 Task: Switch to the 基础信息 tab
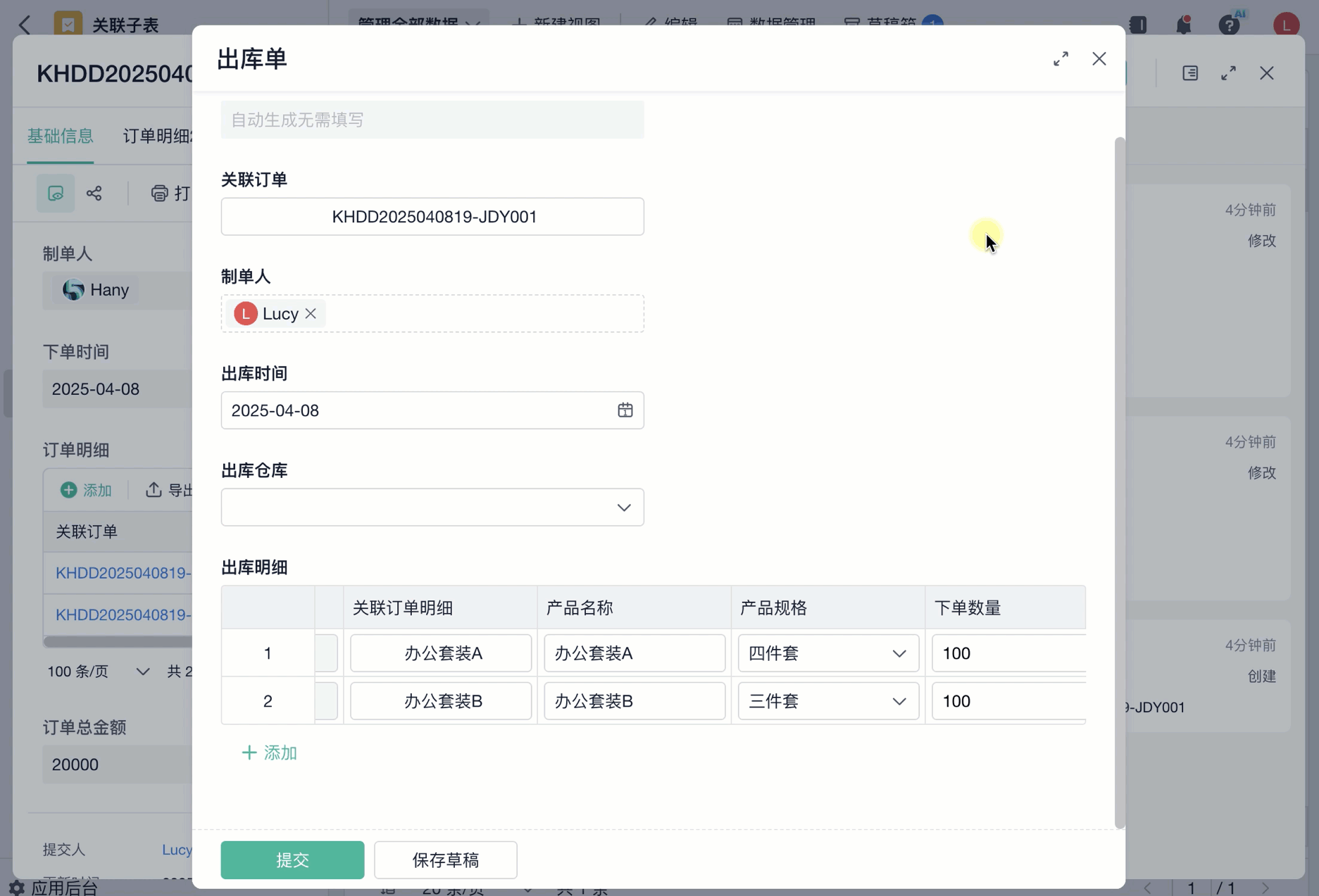click(60, 136)
